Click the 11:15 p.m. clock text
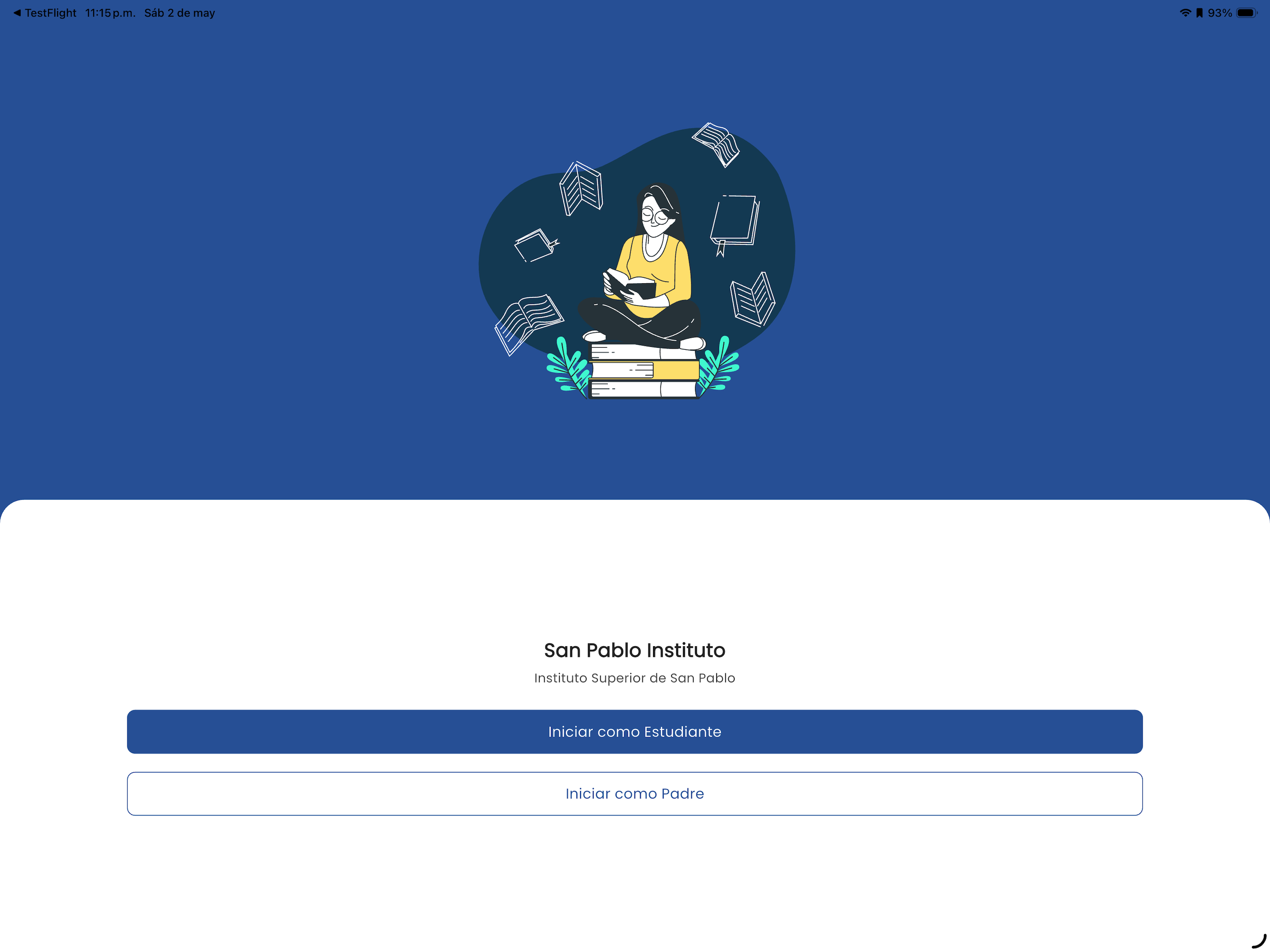 [110, 12]
